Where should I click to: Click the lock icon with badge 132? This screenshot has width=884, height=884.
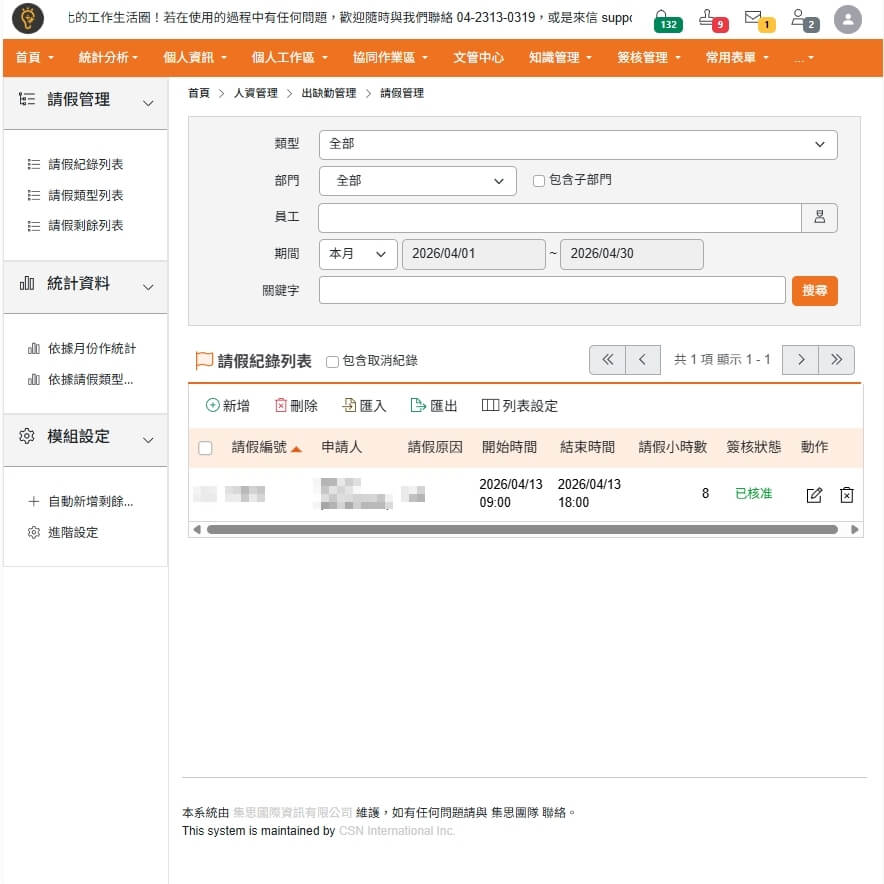(x=664, y=18)
